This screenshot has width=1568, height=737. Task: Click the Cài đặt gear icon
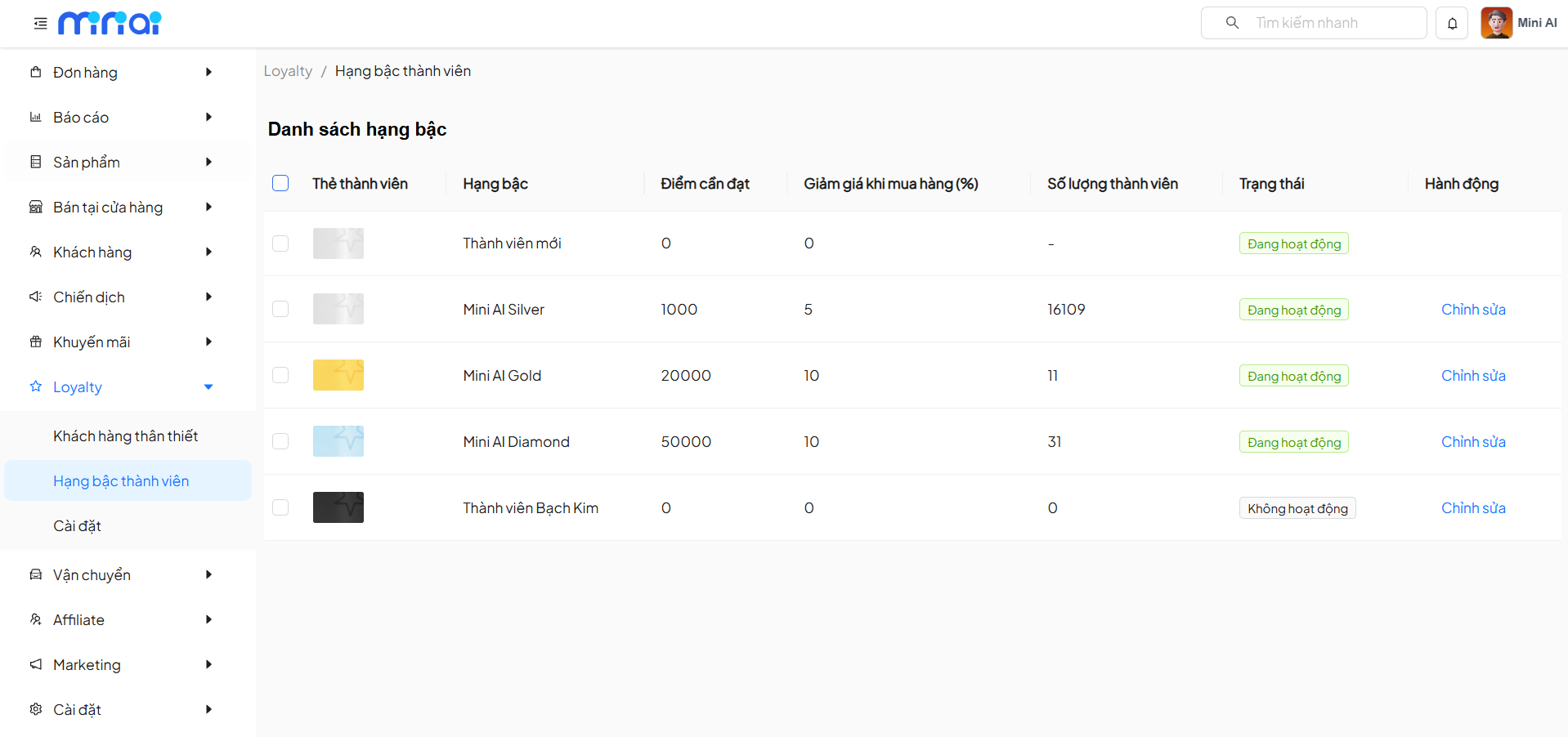36,709
